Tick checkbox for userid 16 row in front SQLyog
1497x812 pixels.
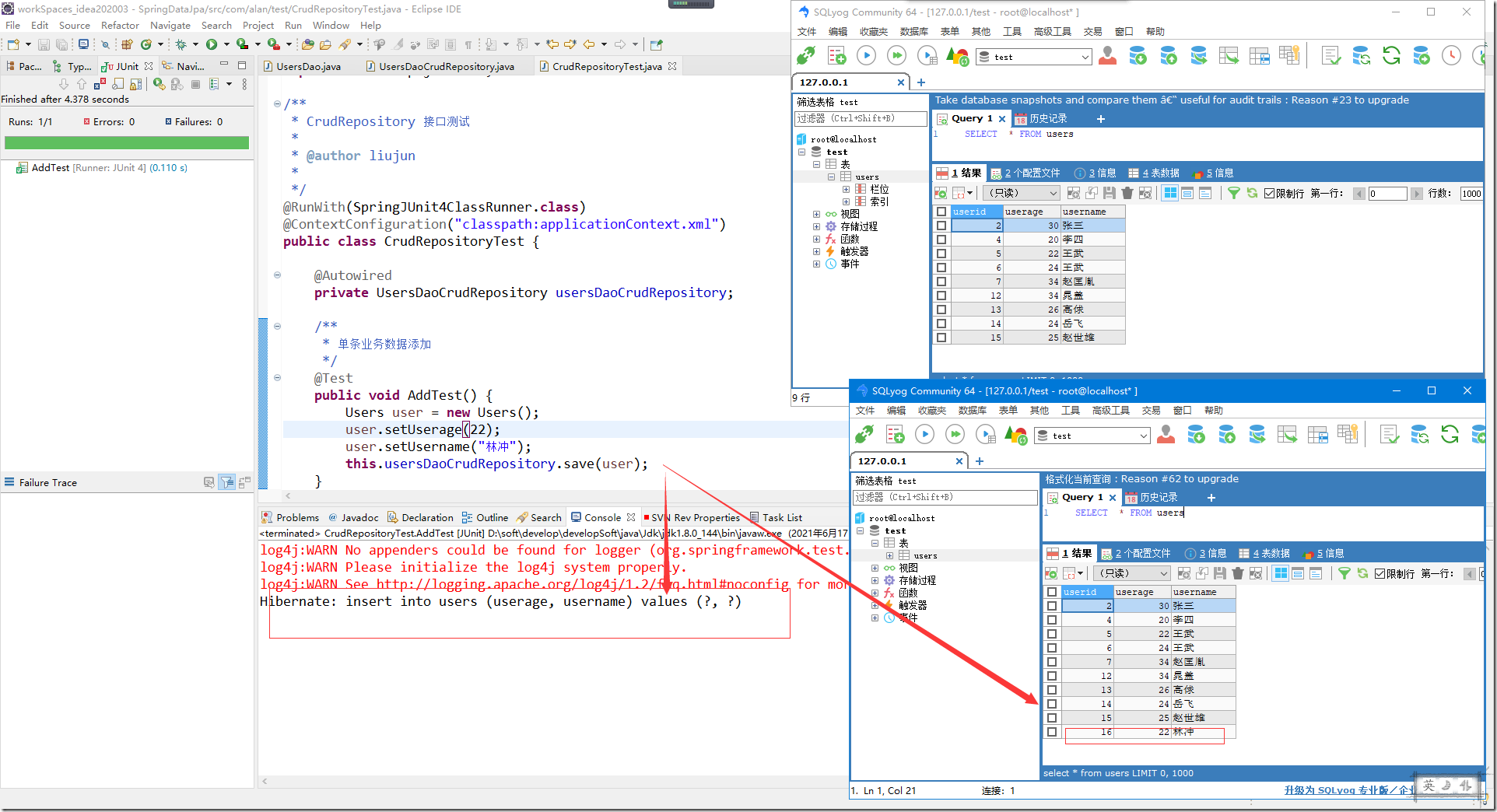tap(1052, 732)
